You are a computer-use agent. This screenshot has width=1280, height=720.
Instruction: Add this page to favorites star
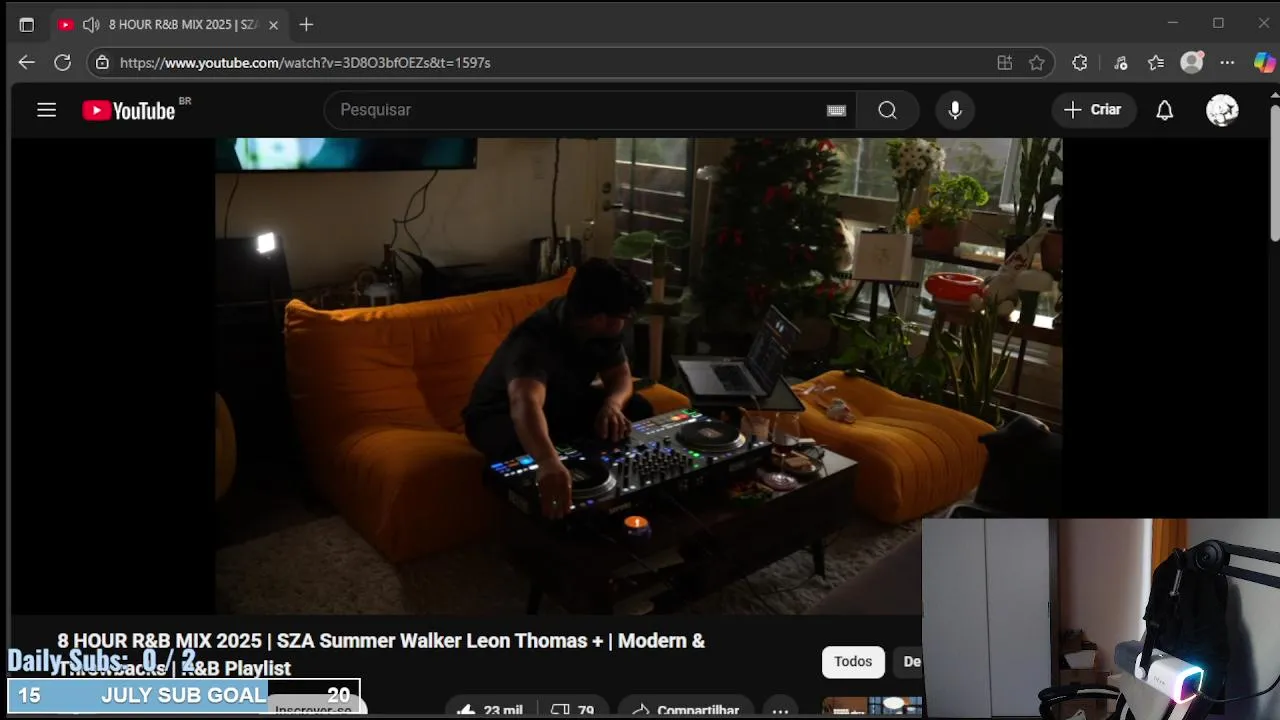pyautogui.click(x=1037, y=62)
